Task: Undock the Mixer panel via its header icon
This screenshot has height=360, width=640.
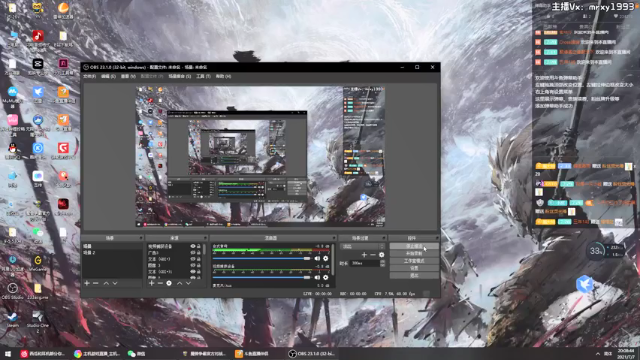Action: point(334,238)
